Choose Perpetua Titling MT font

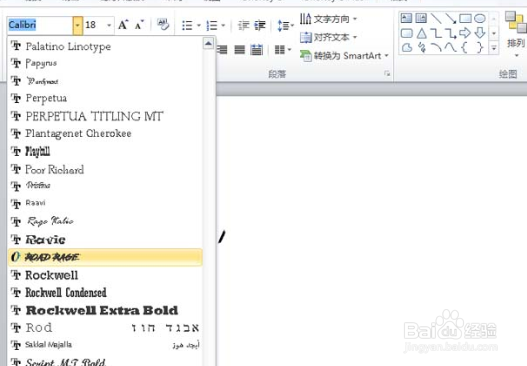(x=105, y=116)
